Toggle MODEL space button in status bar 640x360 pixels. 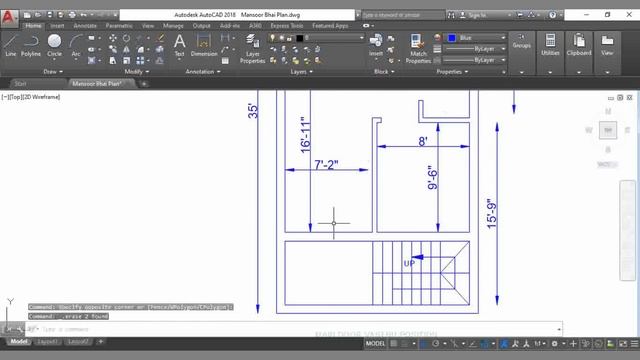(x=375, y=344)
